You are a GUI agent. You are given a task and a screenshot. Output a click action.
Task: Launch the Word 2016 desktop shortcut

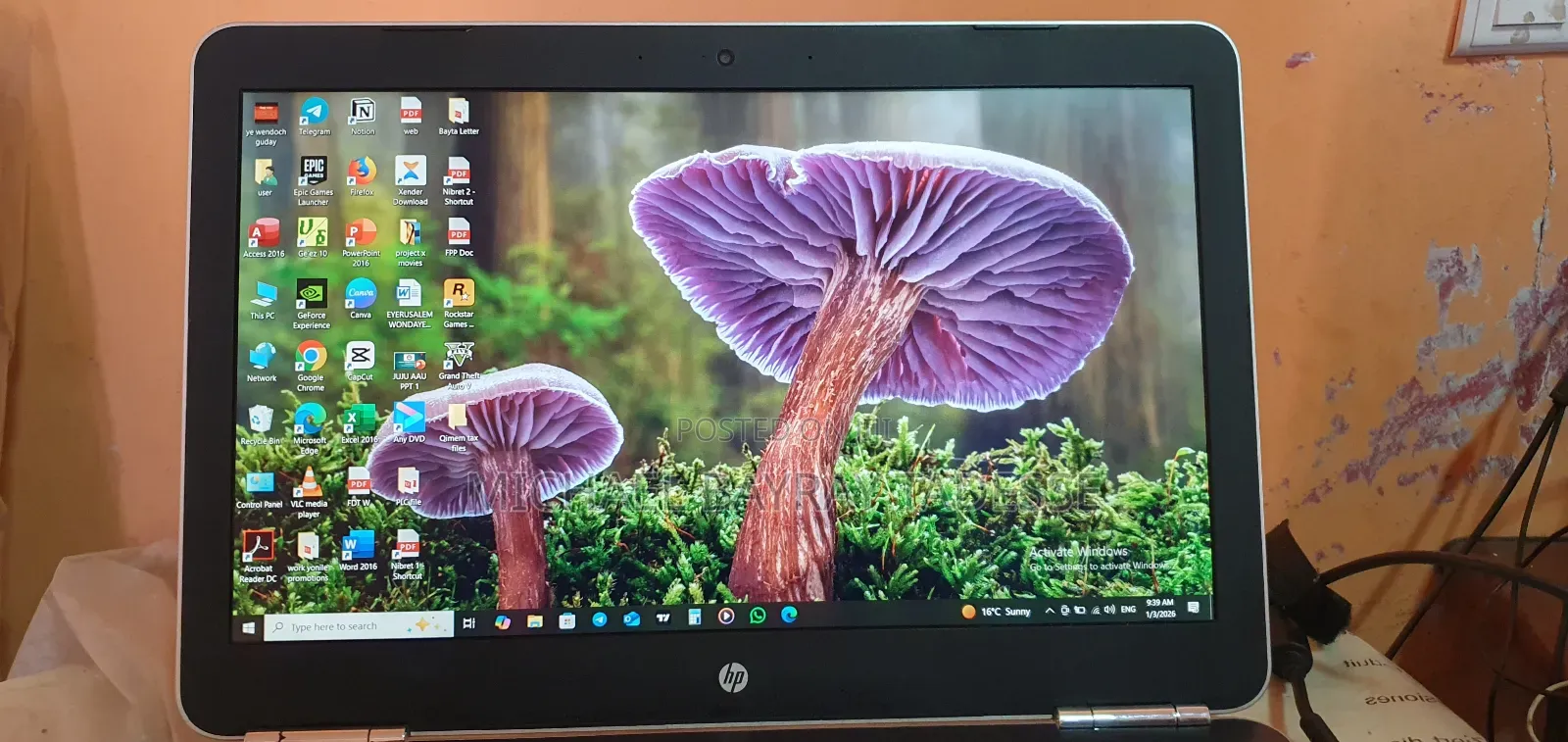(358, 551)
